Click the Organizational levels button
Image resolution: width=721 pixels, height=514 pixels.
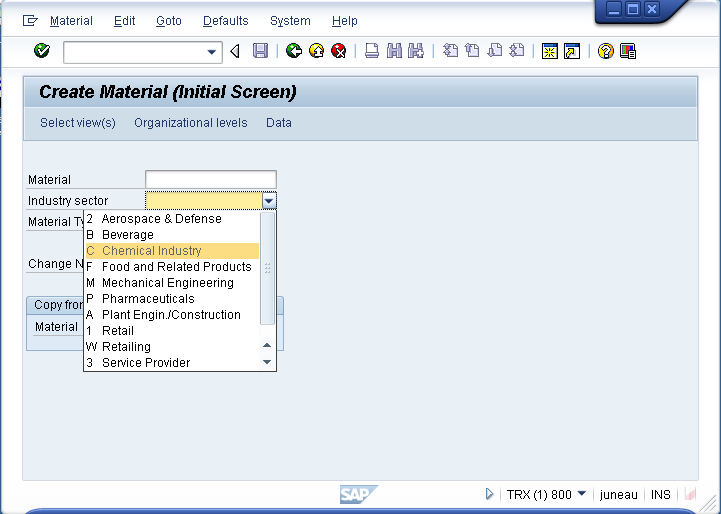pos(190,123)
